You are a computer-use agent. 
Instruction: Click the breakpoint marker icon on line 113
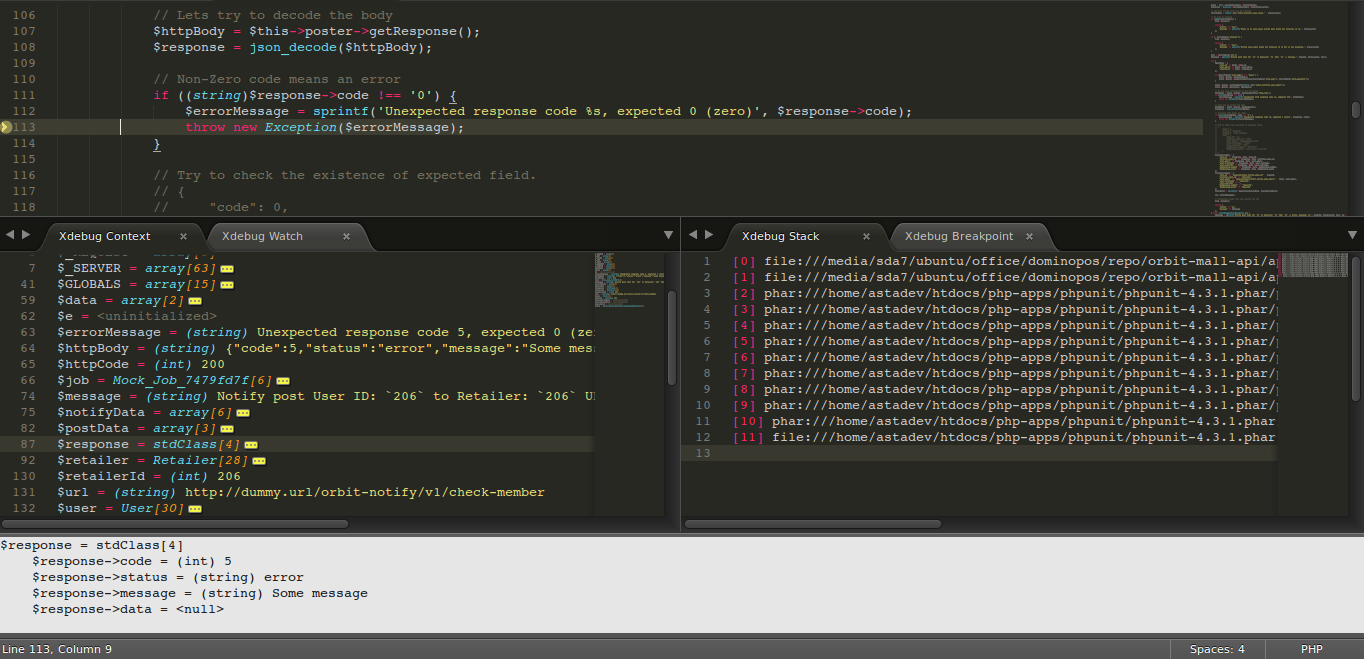(5, 127)
